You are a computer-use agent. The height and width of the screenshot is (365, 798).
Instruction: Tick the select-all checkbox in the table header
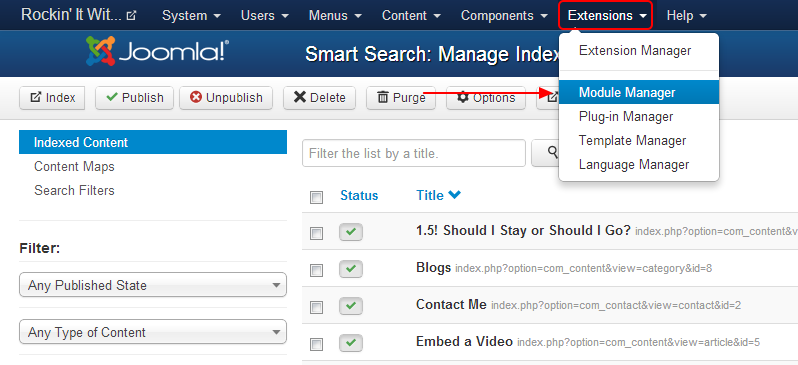coord(317,198)
